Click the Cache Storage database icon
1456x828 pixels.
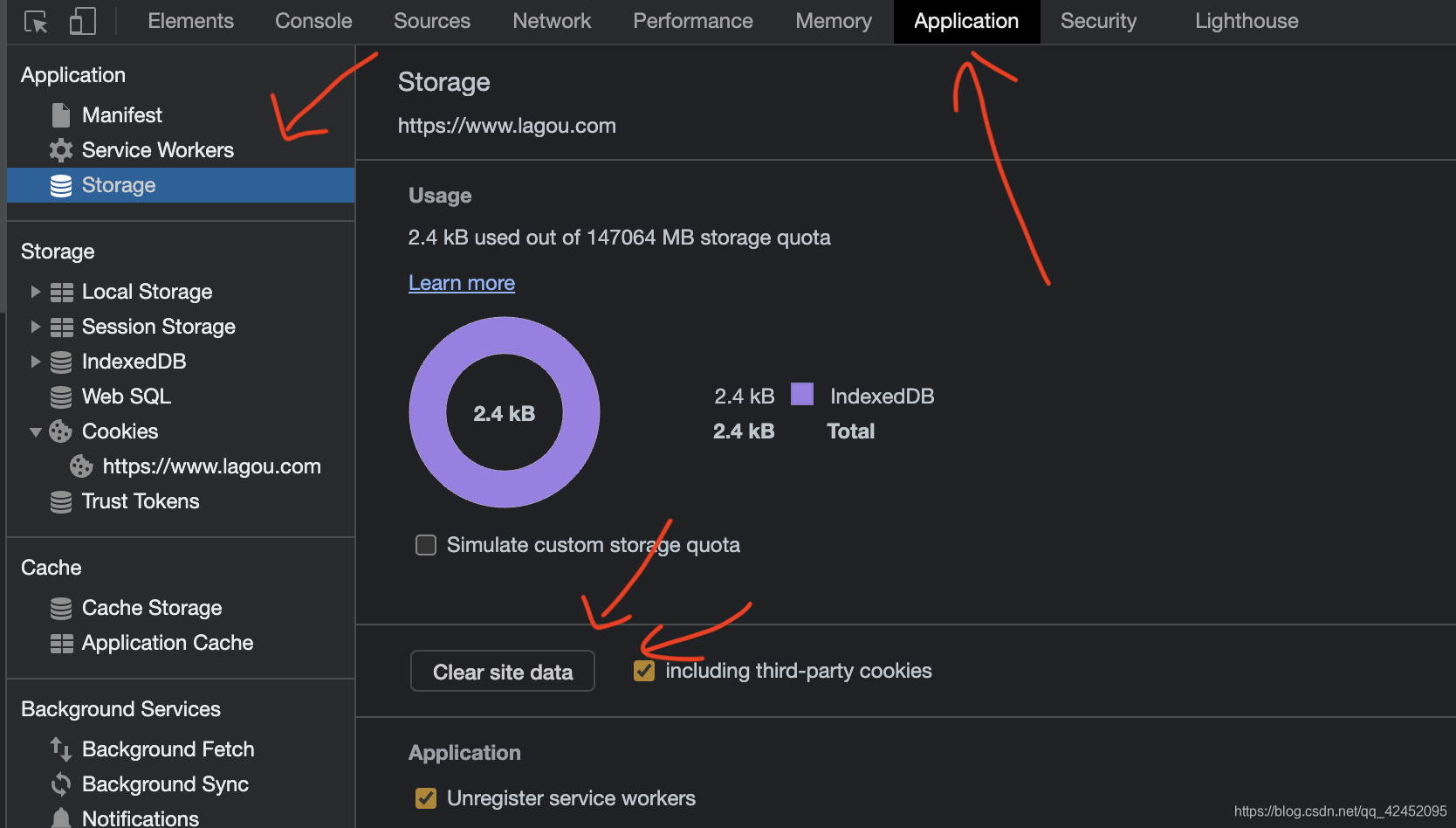tap(61, 608)
